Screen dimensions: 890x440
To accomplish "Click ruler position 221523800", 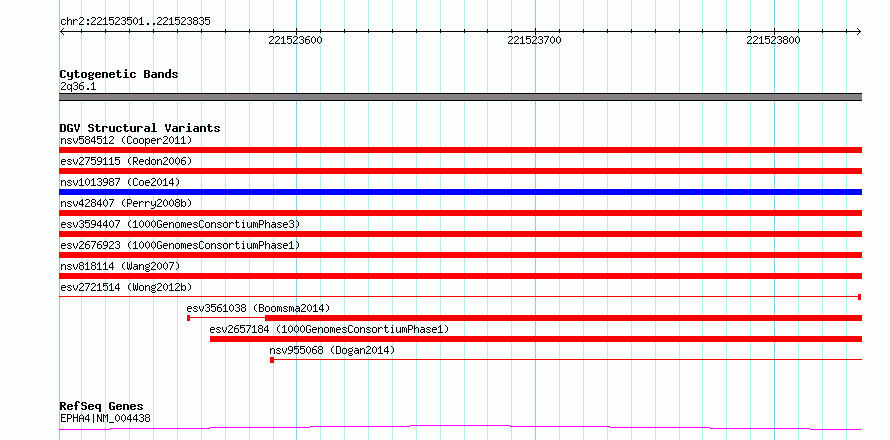I will pos(773,40).
